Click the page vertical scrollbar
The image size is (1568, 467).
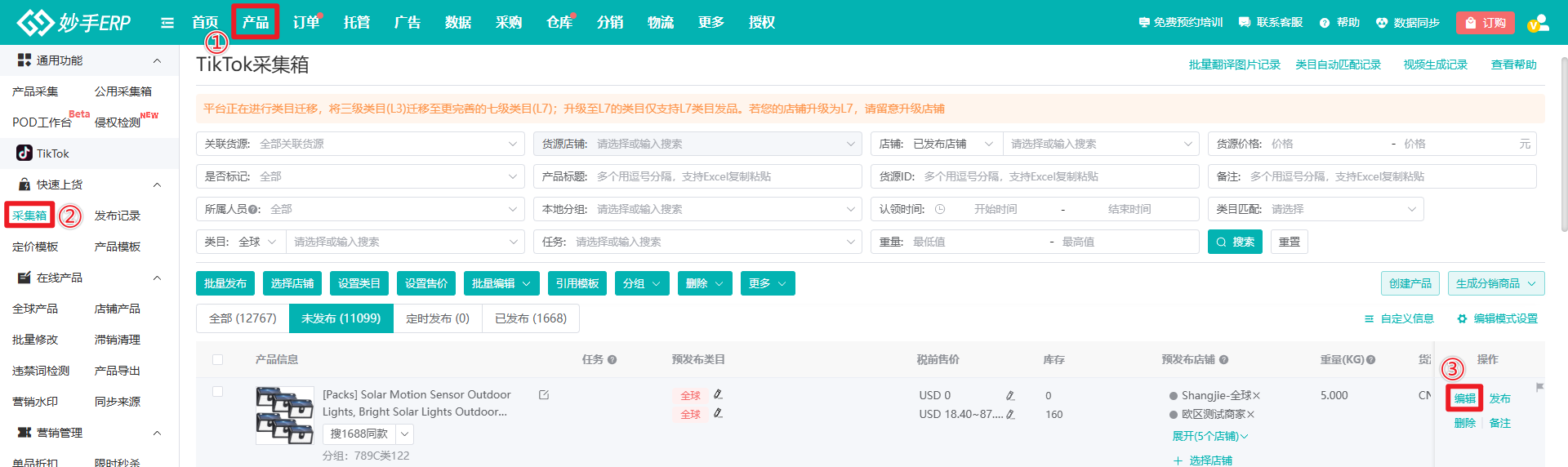click(1563, 143)
